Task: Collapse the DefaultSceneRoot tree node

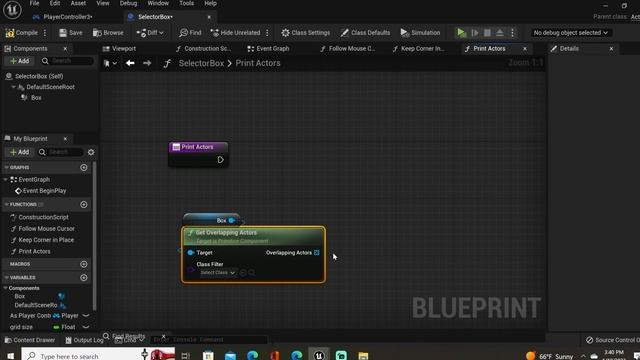Action: 13,87
